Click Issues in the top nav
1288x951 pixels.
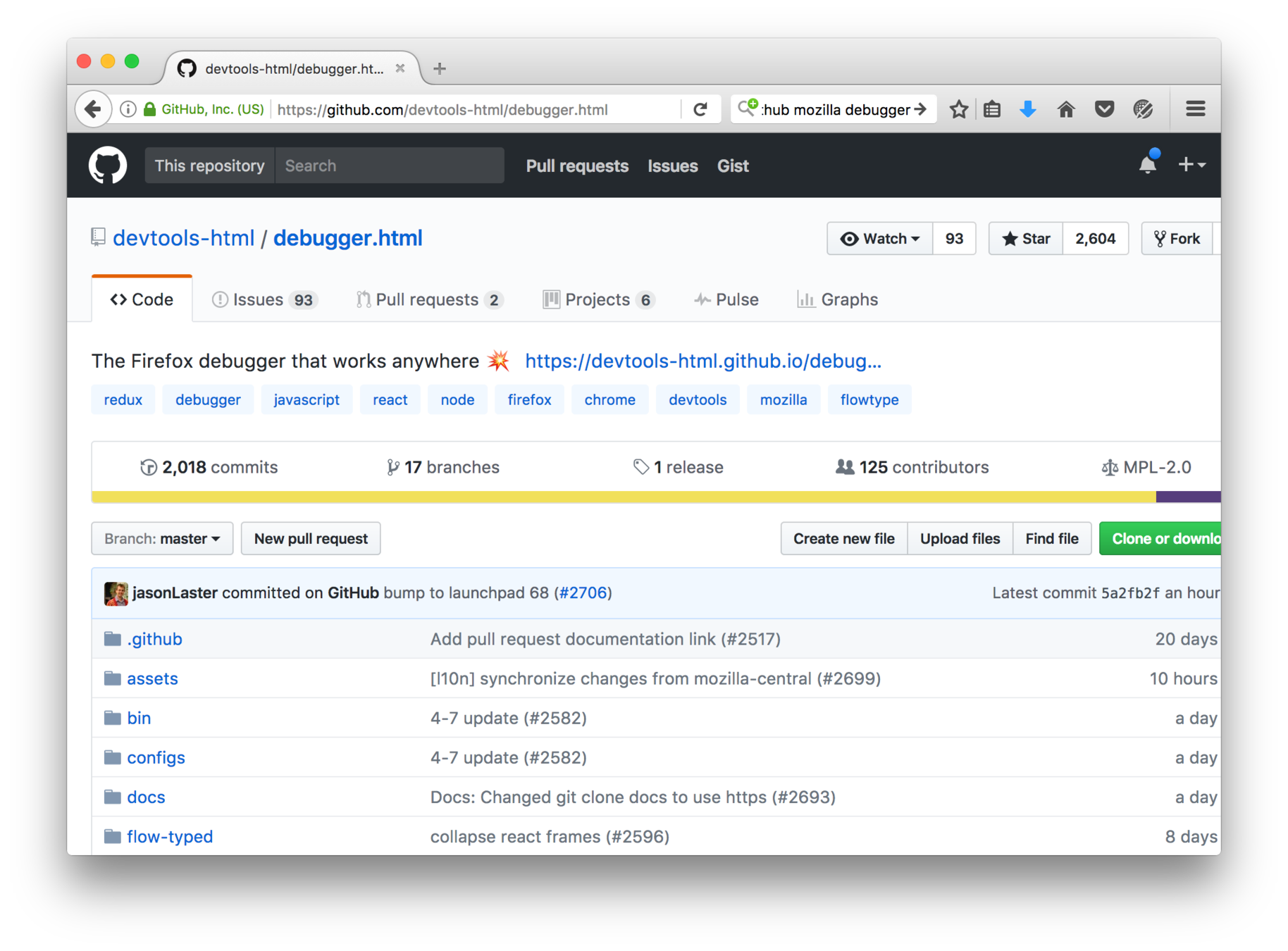click(673, 166)
